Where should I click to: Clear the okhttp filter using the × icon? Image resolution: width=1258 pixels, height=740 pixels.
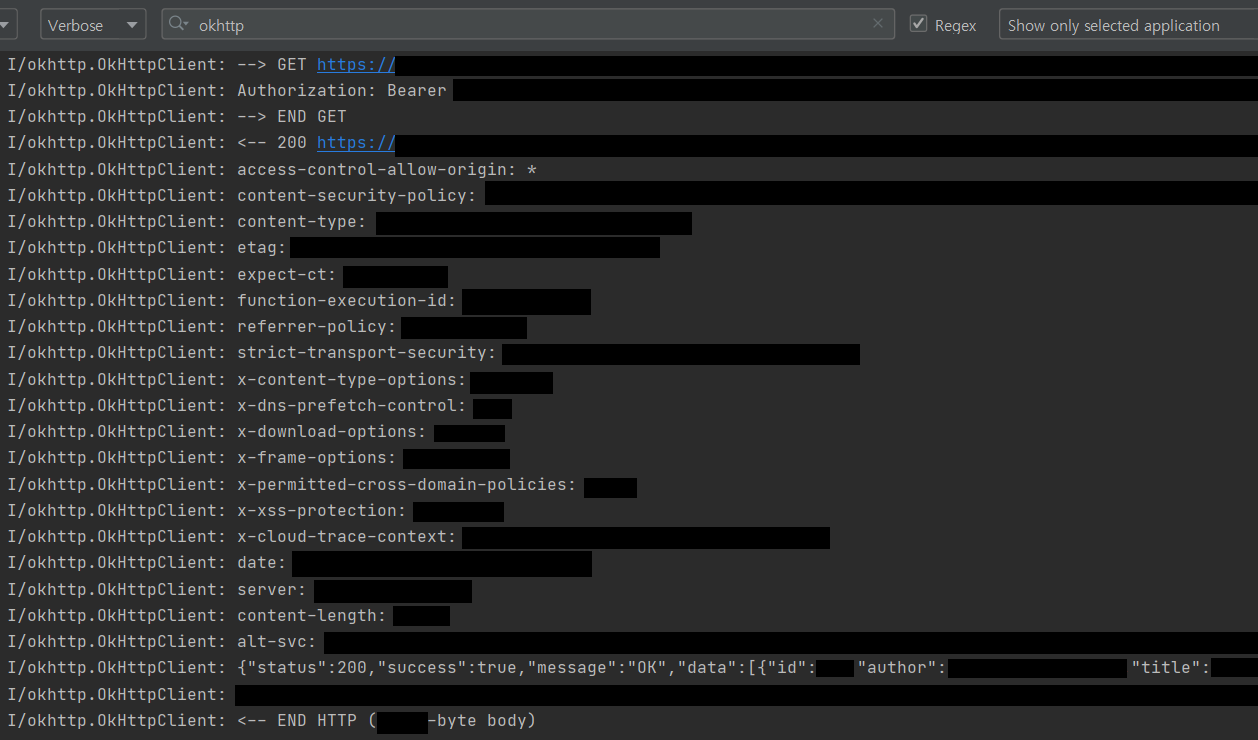click(x=878, y=24)
